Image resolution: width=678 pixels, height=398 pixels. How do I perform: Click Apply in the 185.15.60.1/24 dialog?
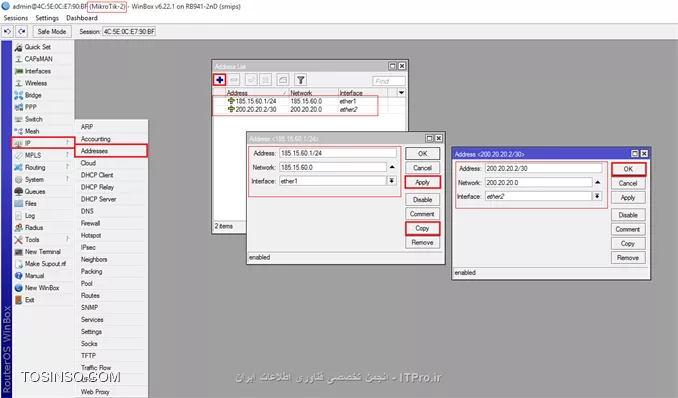tap(422, 182)
